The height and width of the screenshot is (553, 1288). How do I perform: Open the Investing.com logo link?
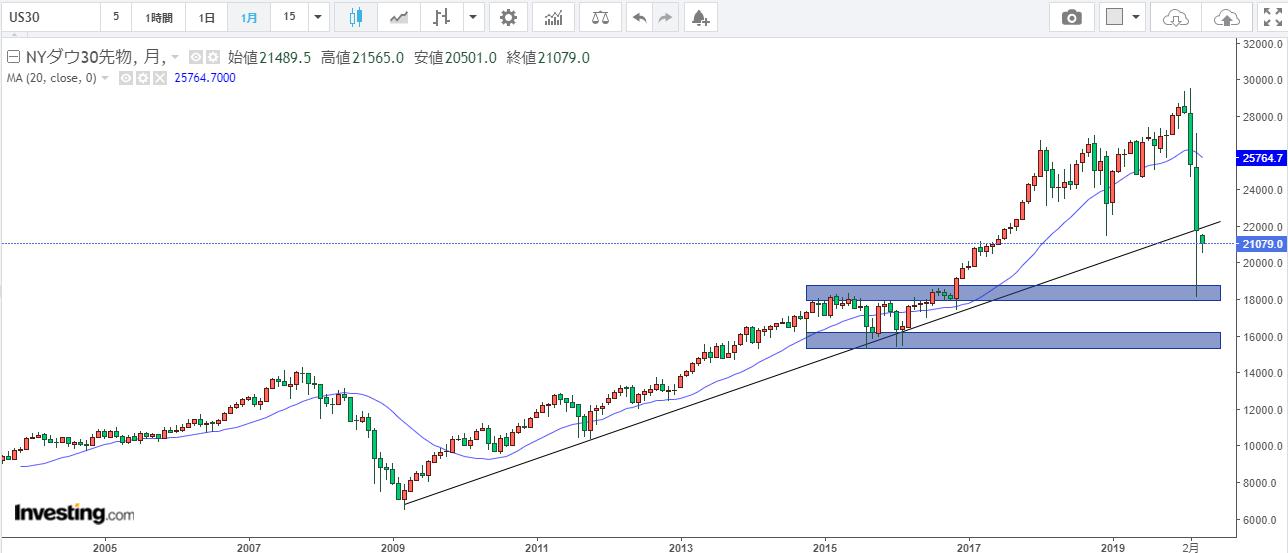tap(74, 513)
